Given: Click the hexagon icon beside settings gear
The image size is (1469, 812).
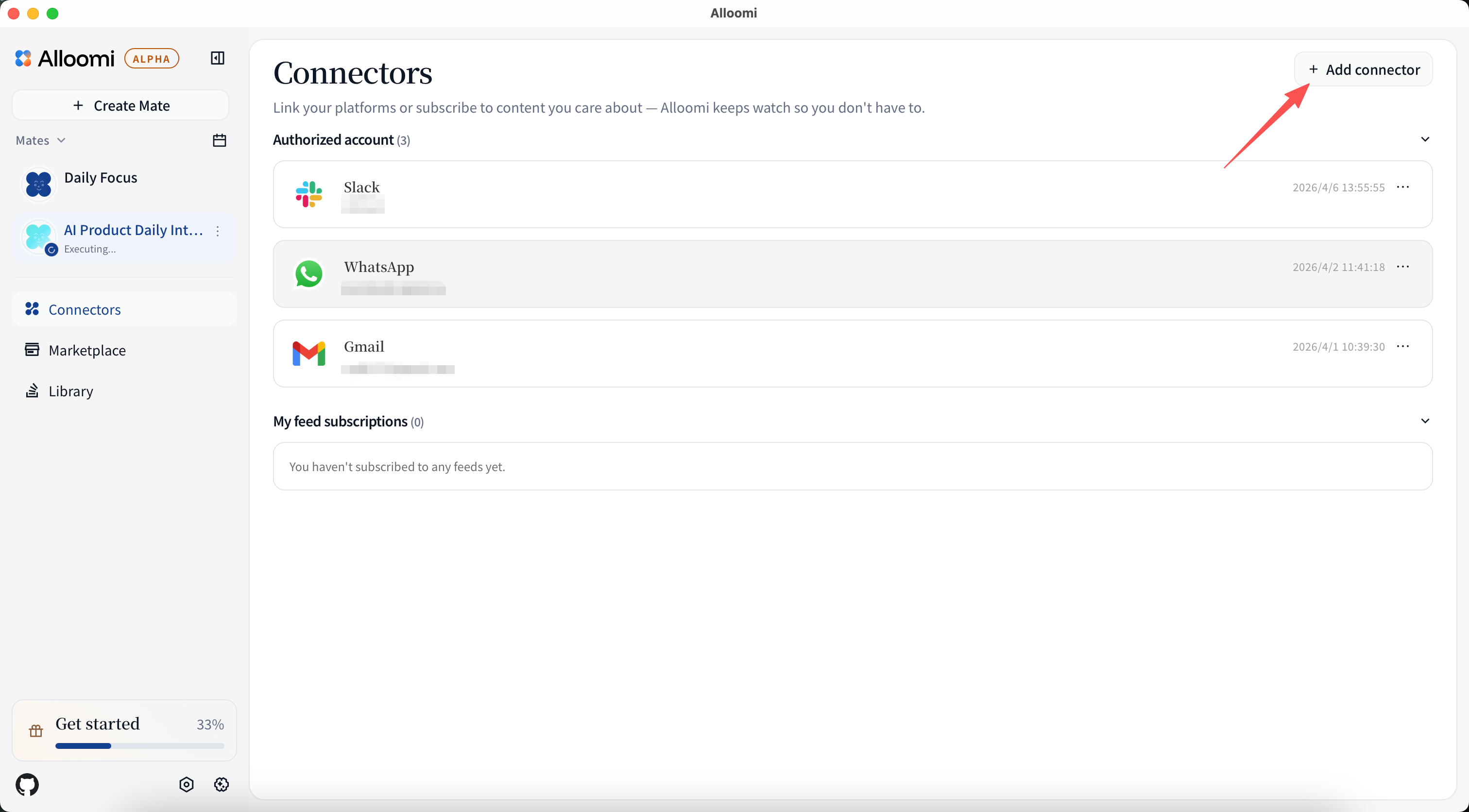Looking at the screenshot, I should (x=187, y=784).
